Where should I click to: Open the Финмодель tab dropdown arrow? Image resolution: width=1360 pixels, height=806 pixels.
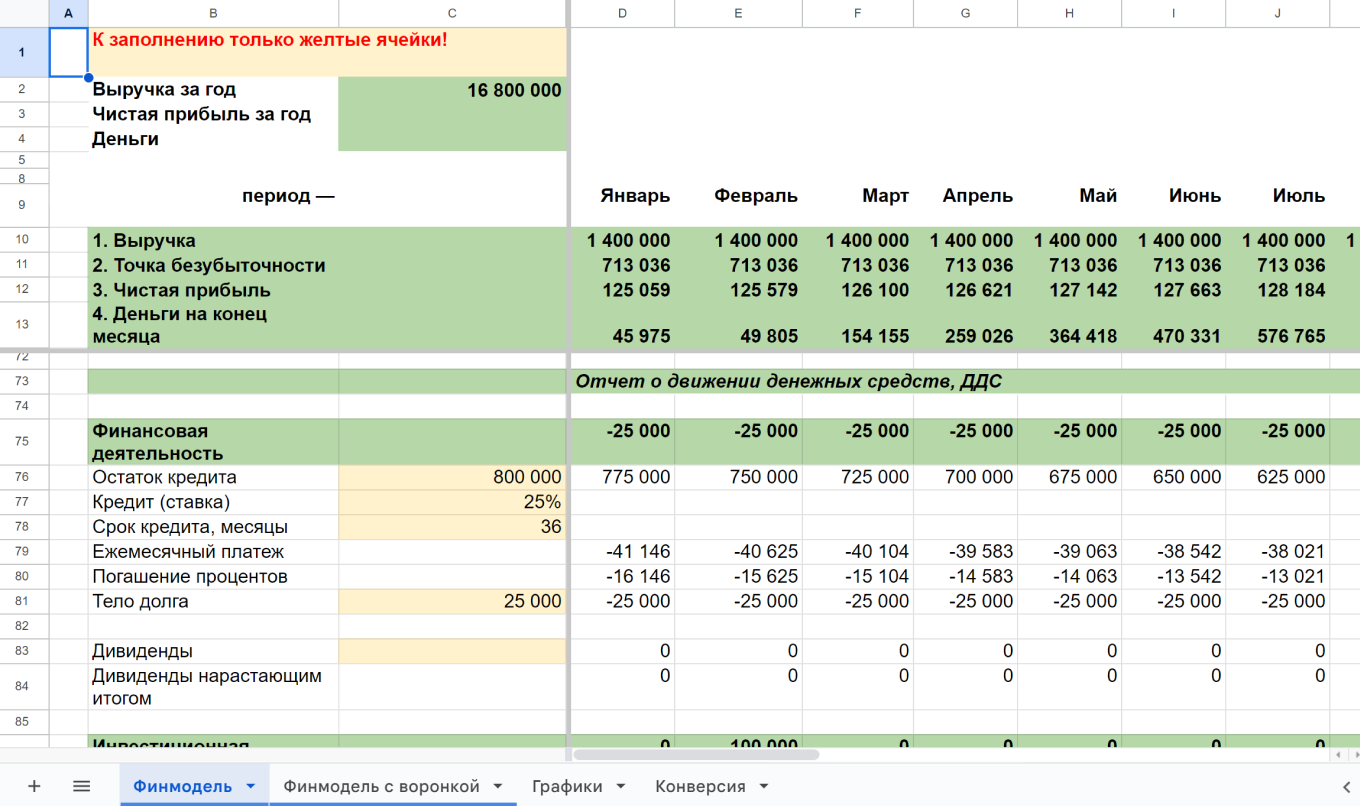251,787
